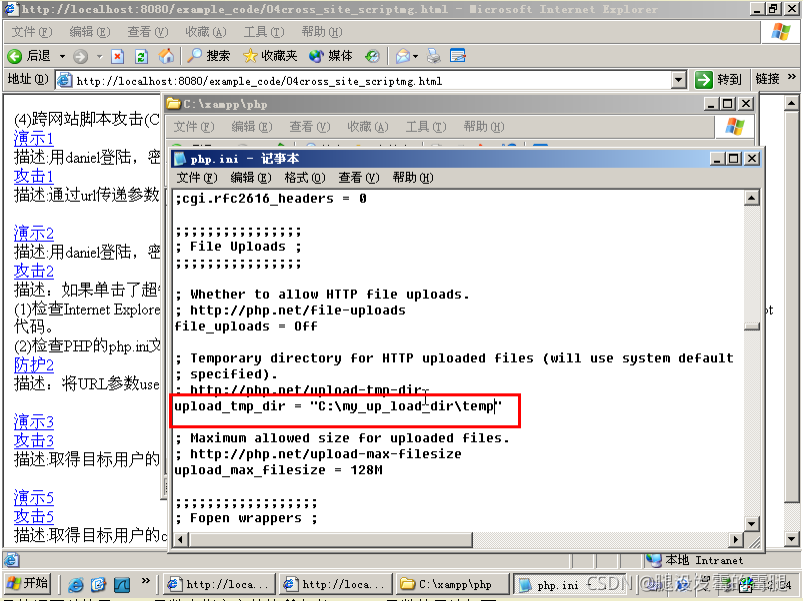Open IE 文件(F) menu
This screenshot has width=803, height=601.
[x=32, y=32]
